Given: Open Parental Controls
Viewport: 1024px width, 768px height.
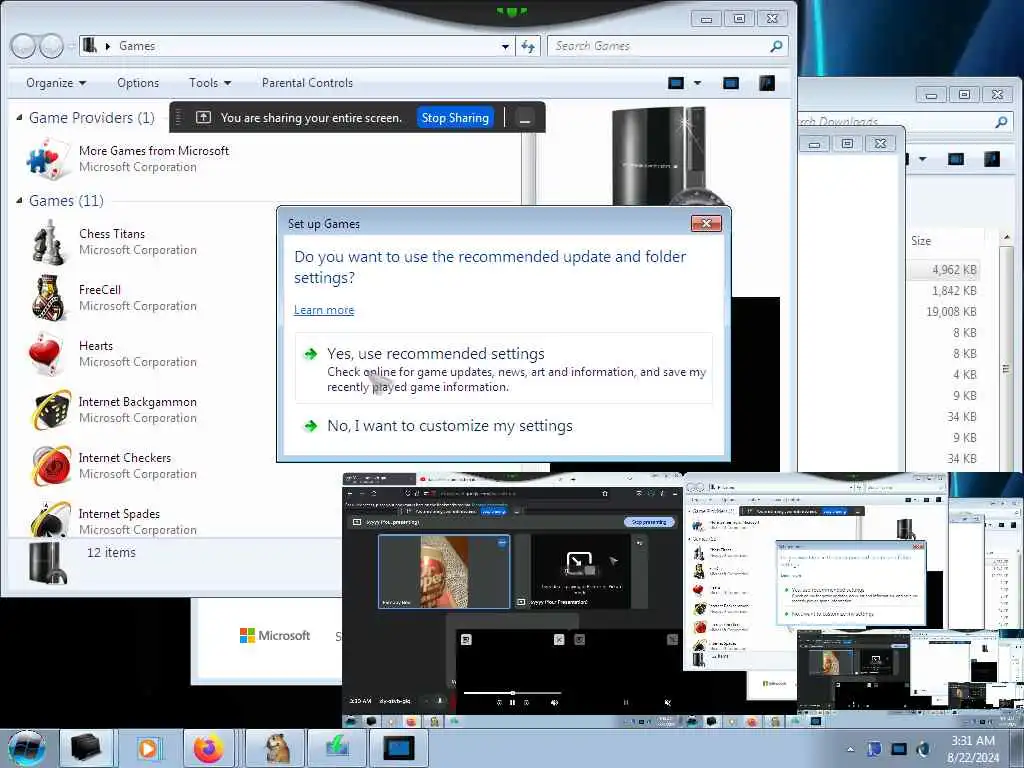Looking at the screenshot, I should click(x=307, y=83).
